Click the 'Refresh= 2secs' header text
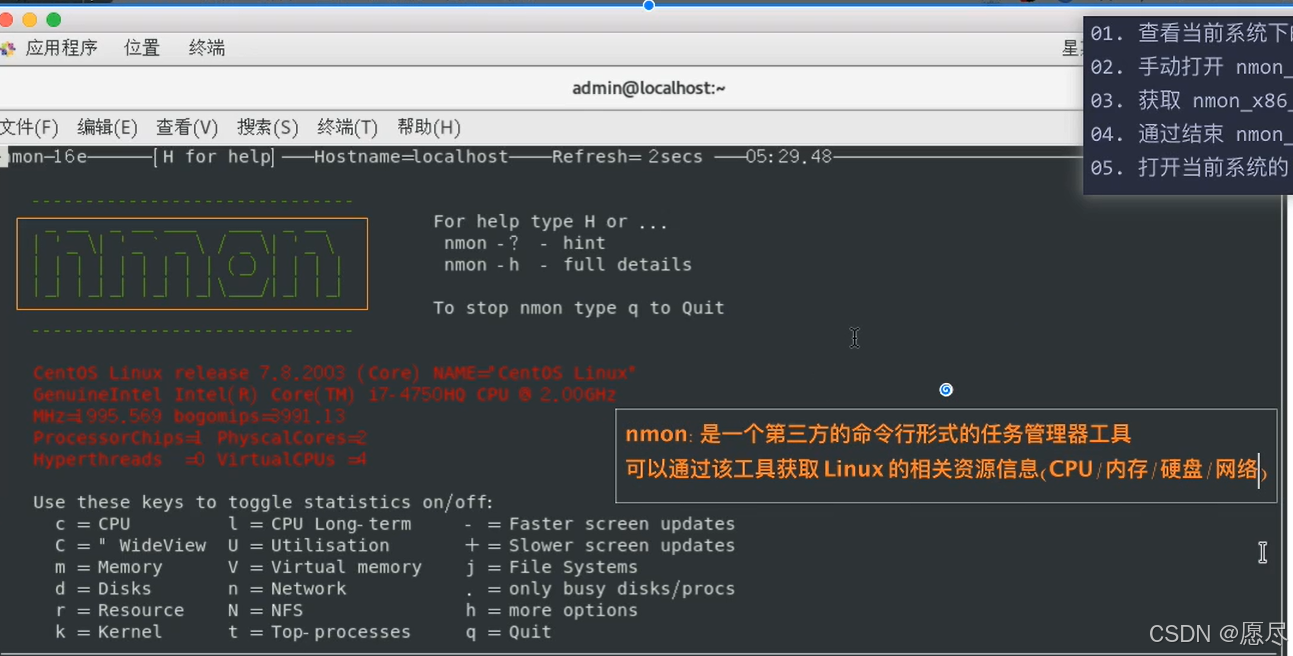The height and width of the screenshot is (656, 1293). pos(627,157)
